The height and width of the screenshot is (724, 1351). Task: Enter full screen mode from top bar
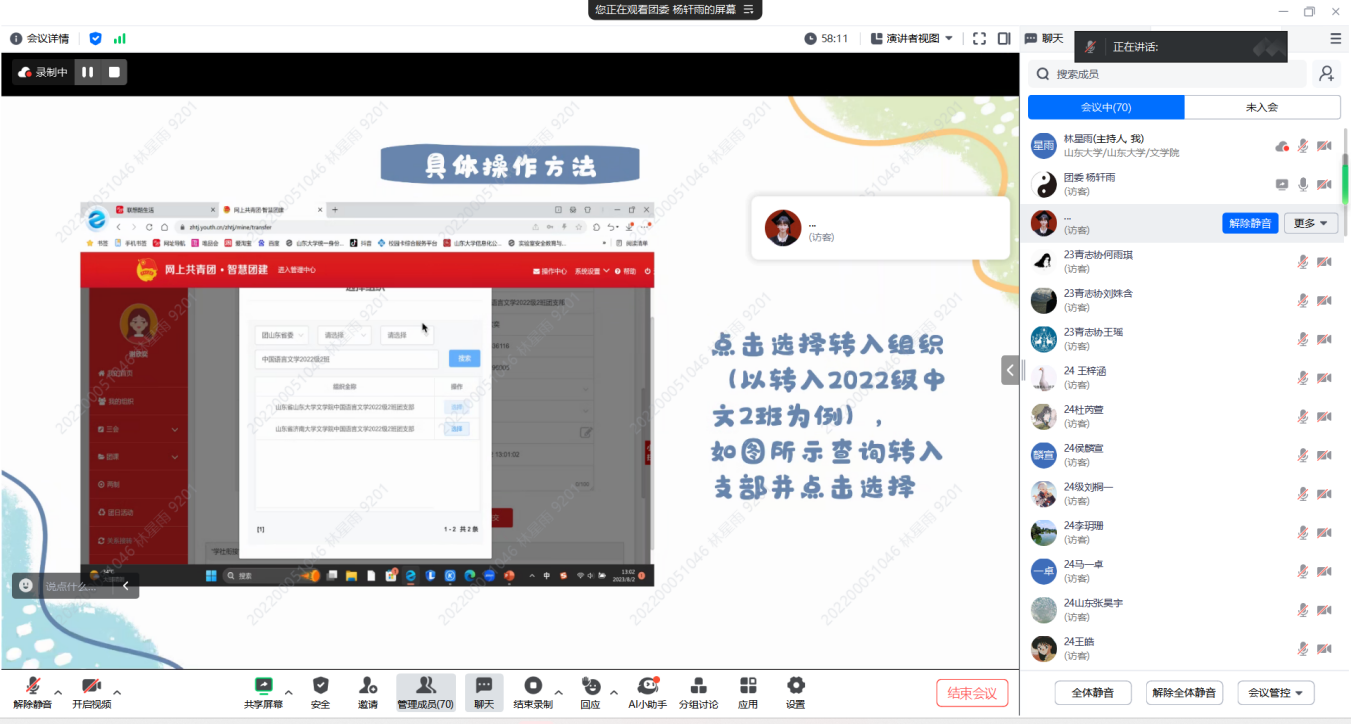click(x=980, y=38)
